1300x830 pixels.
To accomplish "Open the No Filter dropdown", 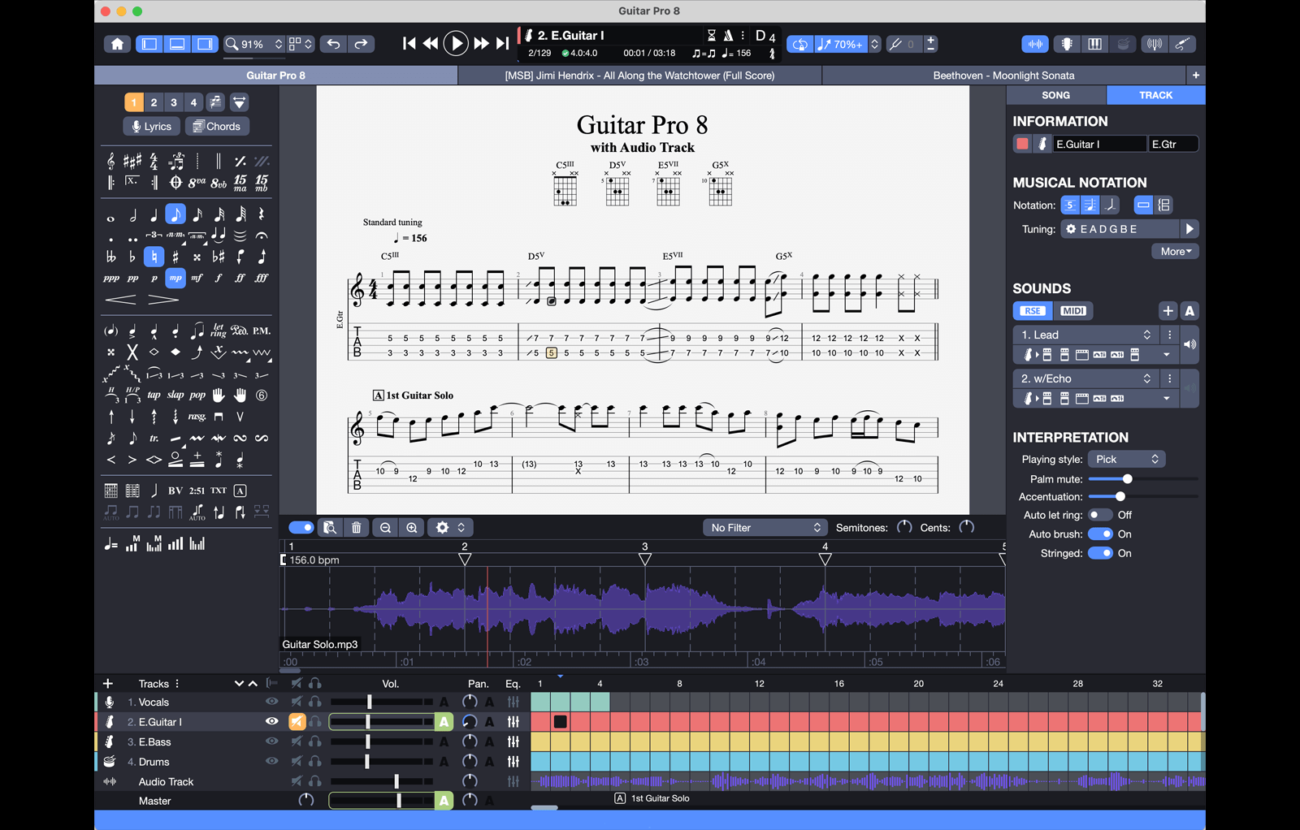I will [x=765, y=527].
